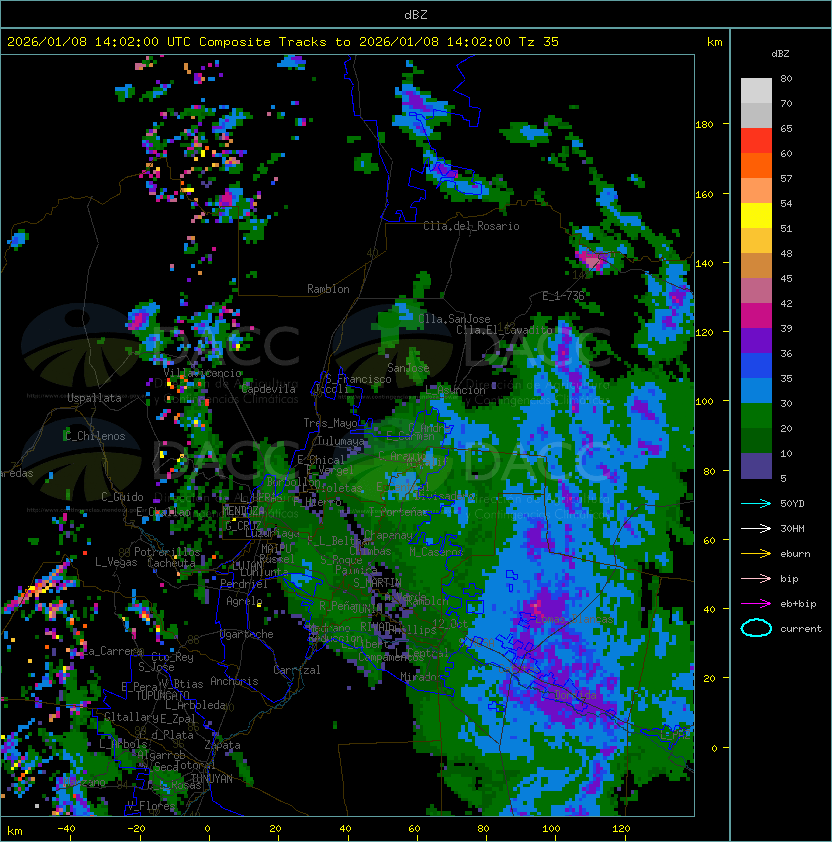Click the 'current' legend label
Image resolution: width=832 pixels, height=842 pixels.
tap(801, 629)
